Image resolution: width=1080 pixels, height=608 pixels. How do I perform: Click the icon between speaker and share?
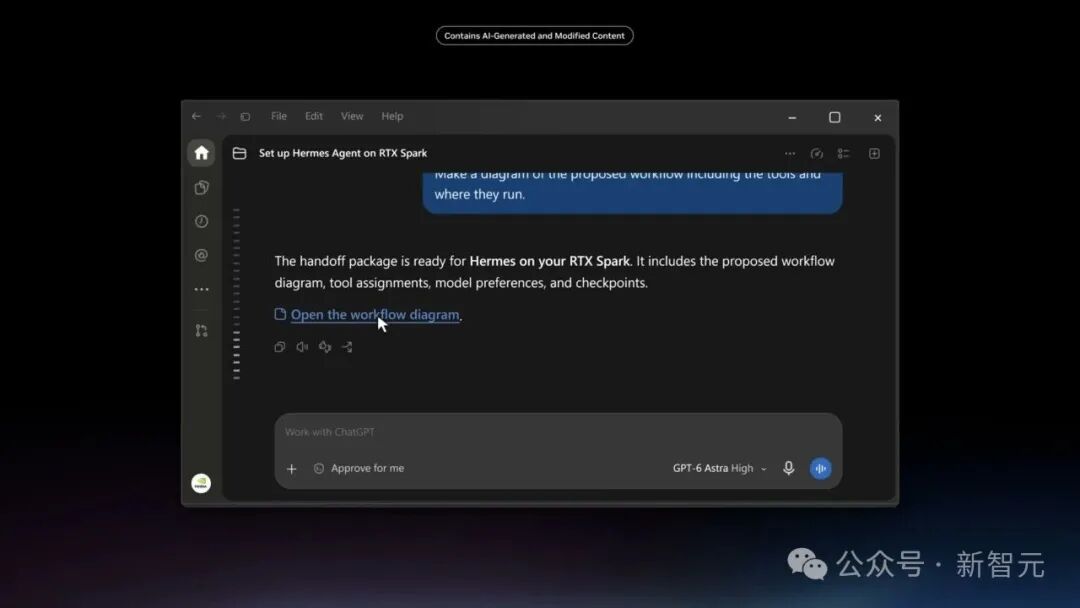pos(325,347)
